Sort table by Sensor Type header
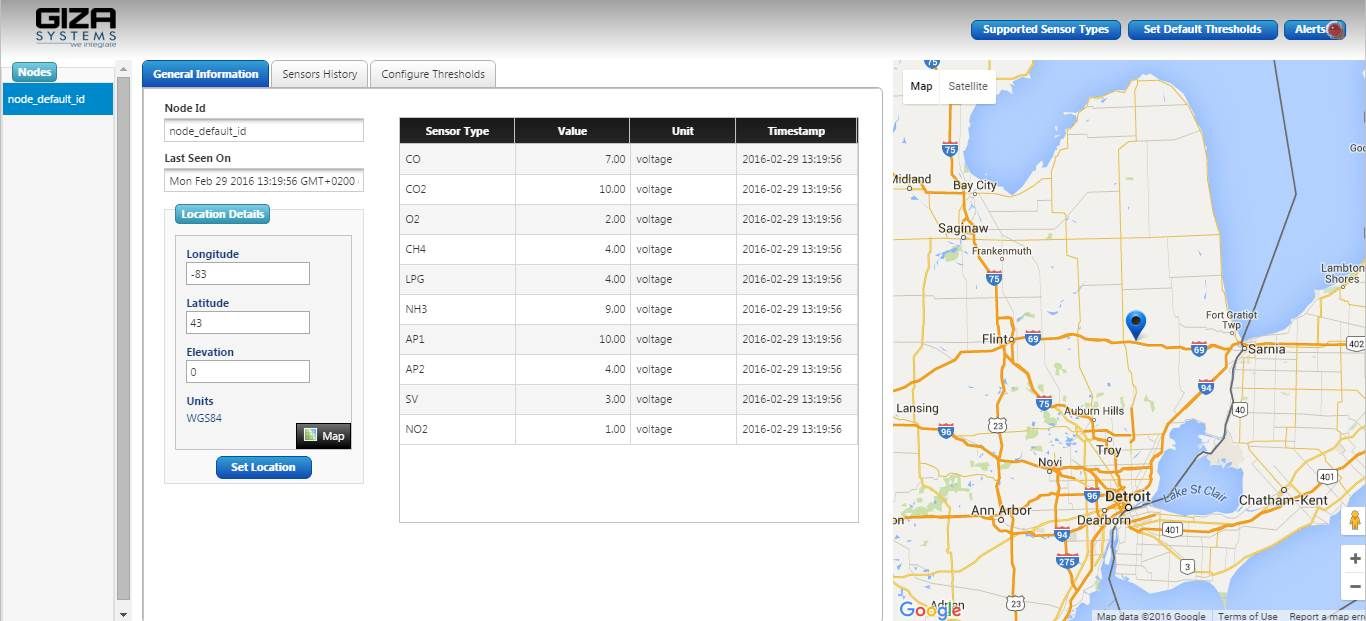The height and width of the screenshot is (621, 1366). coord(457,131)
